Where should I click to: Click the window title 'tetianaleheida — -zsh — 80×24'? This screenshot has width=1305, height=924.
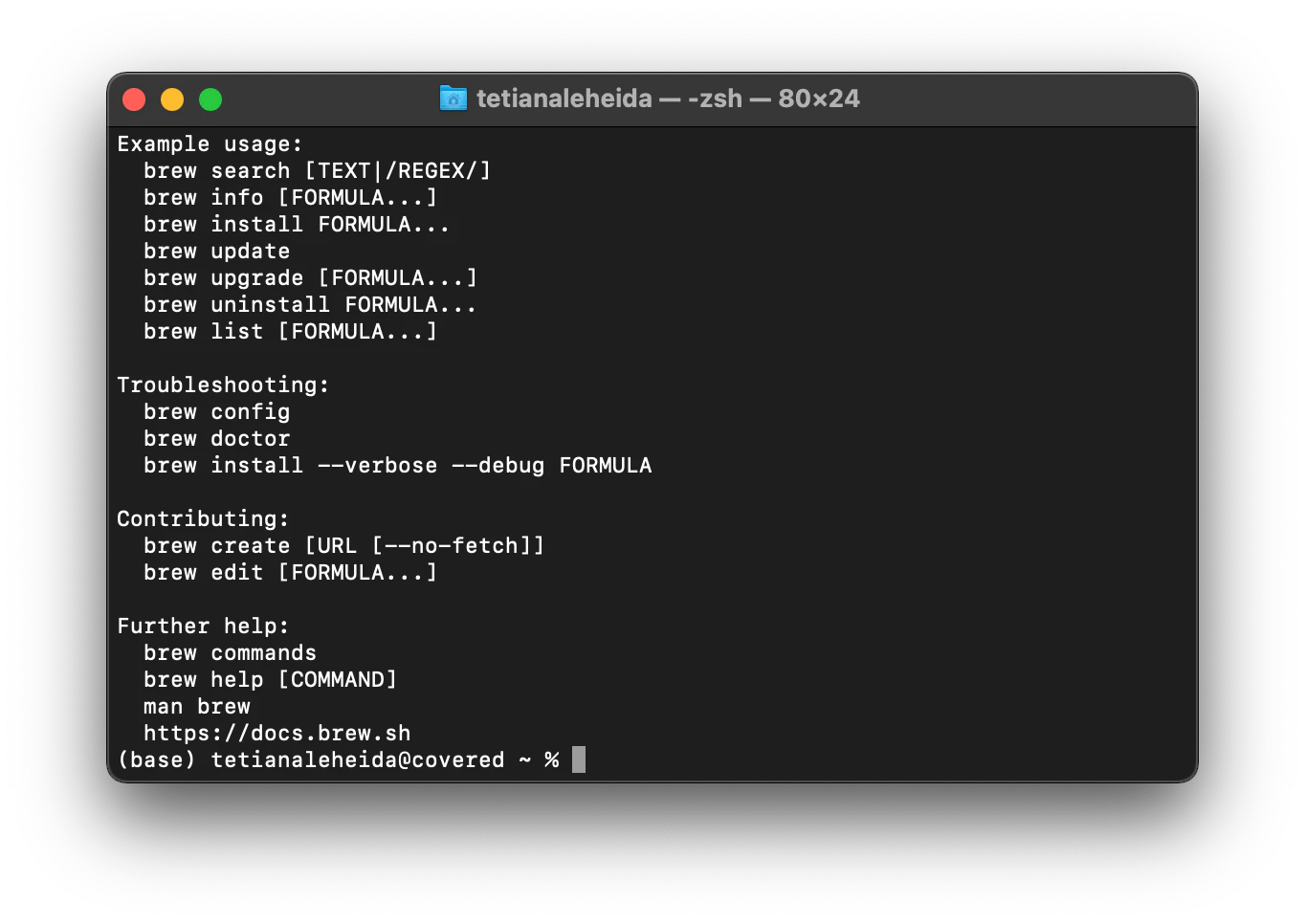pyautogui.click(x=668, y=99)
